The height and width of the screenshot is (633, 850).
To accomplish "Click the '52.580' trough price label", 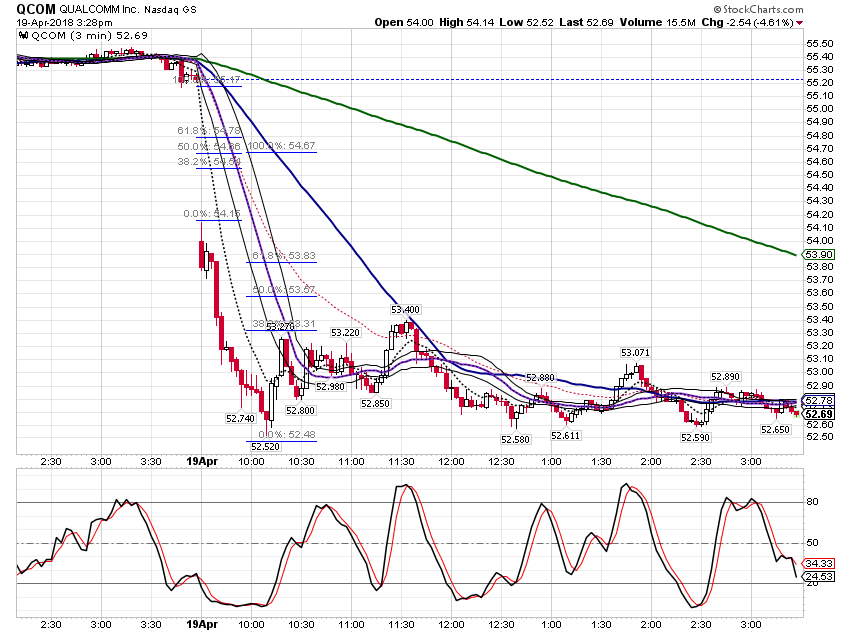I will coord(515,439).
